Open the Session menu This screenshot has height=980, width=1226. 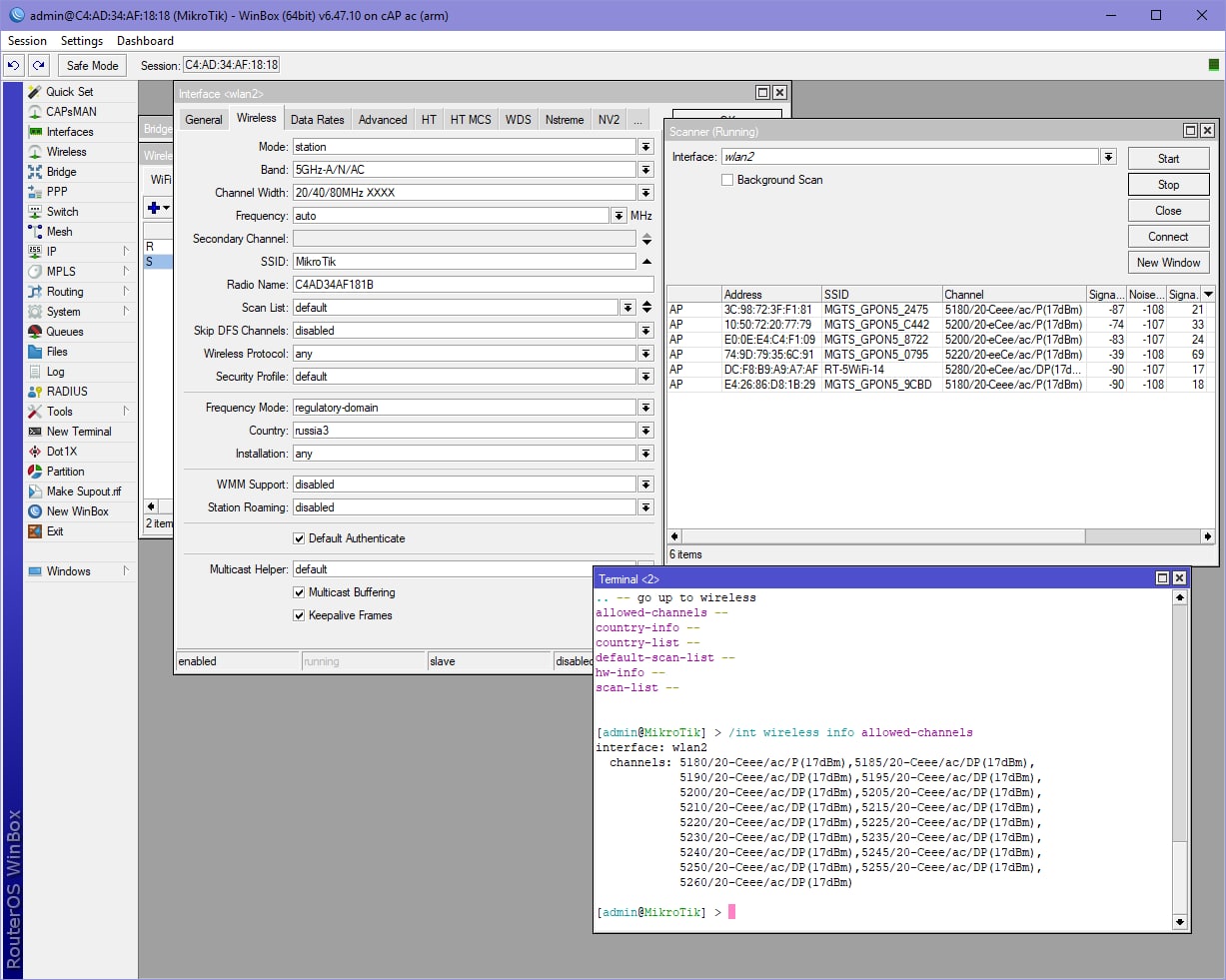point(27,41)
